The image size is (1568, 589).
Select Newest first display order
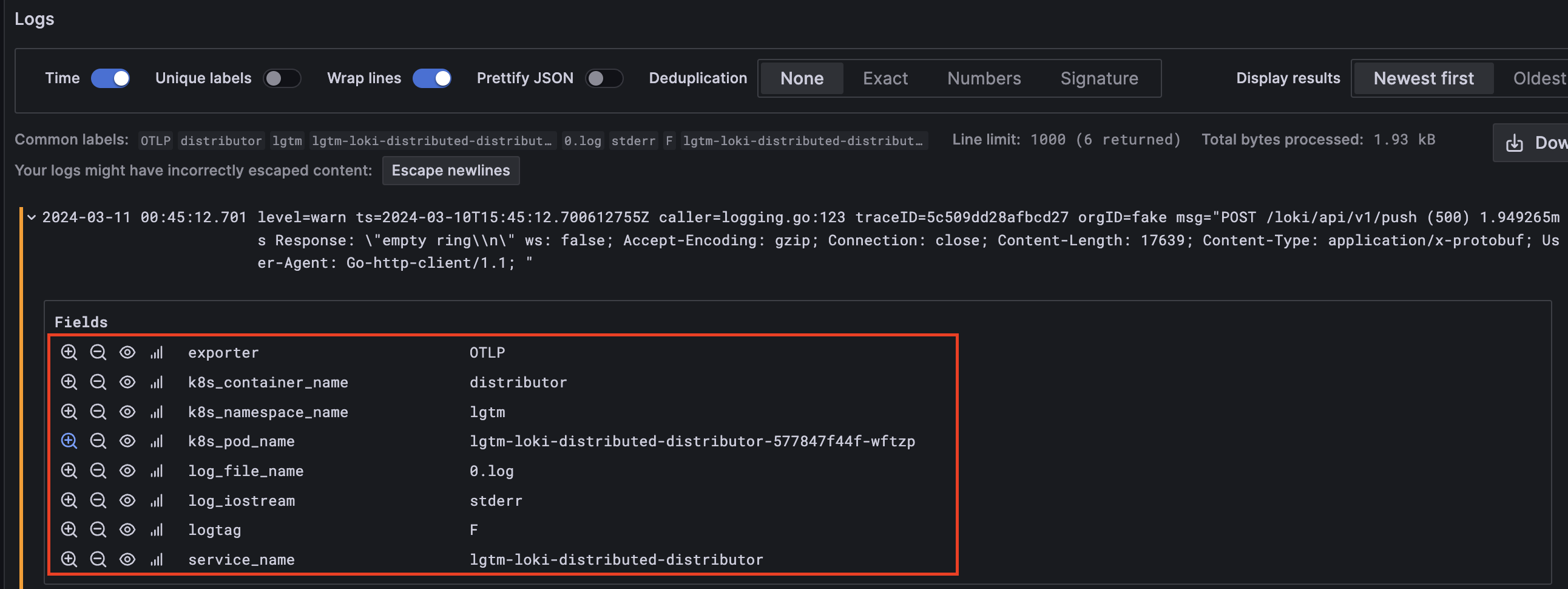[1423, 78]
